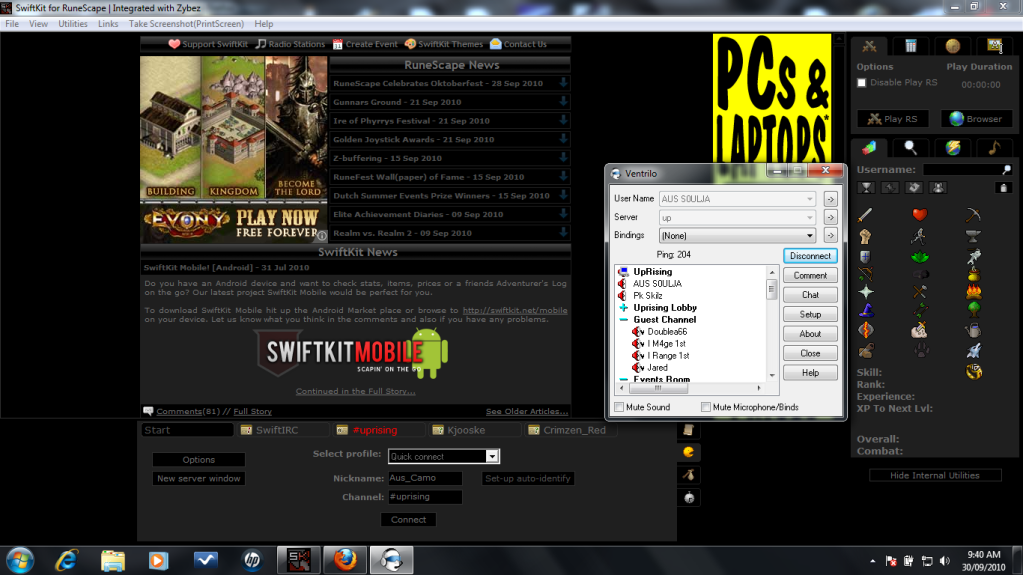Switch to the #uprising chat tab
1023x575 pixels.
coord(374,430)
